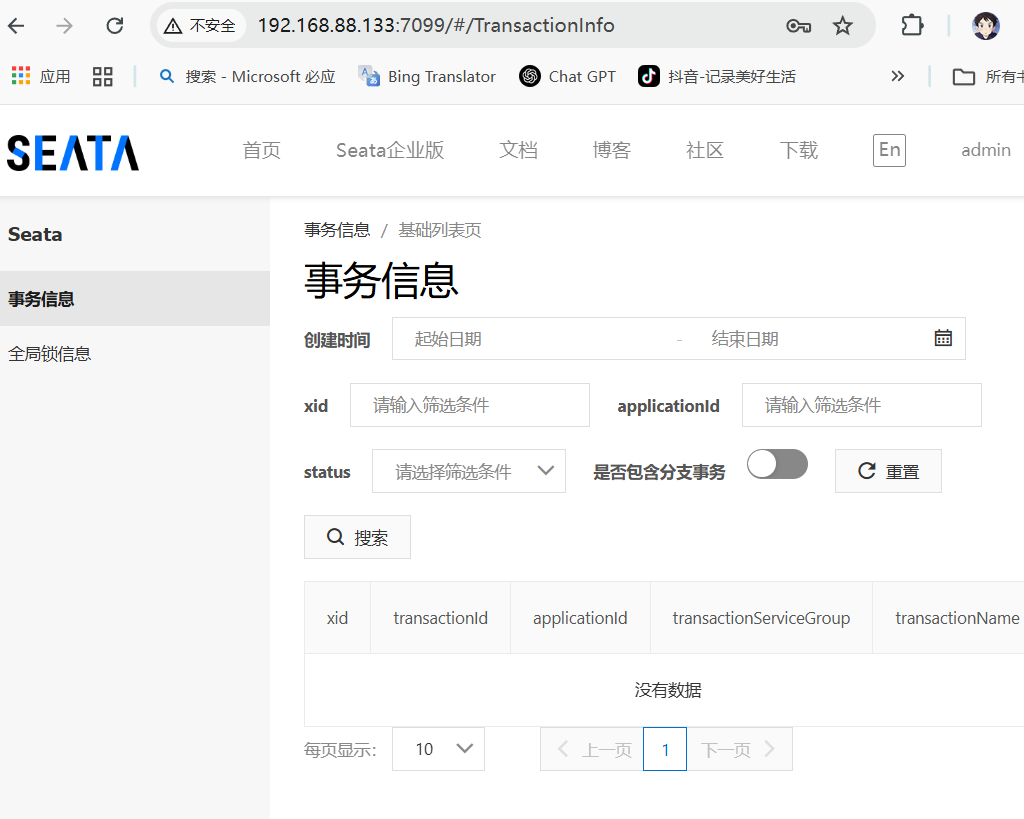Open the calendar date picker icon
The height and width of the screenshot is (819, 1024).
tap(942, 338)
